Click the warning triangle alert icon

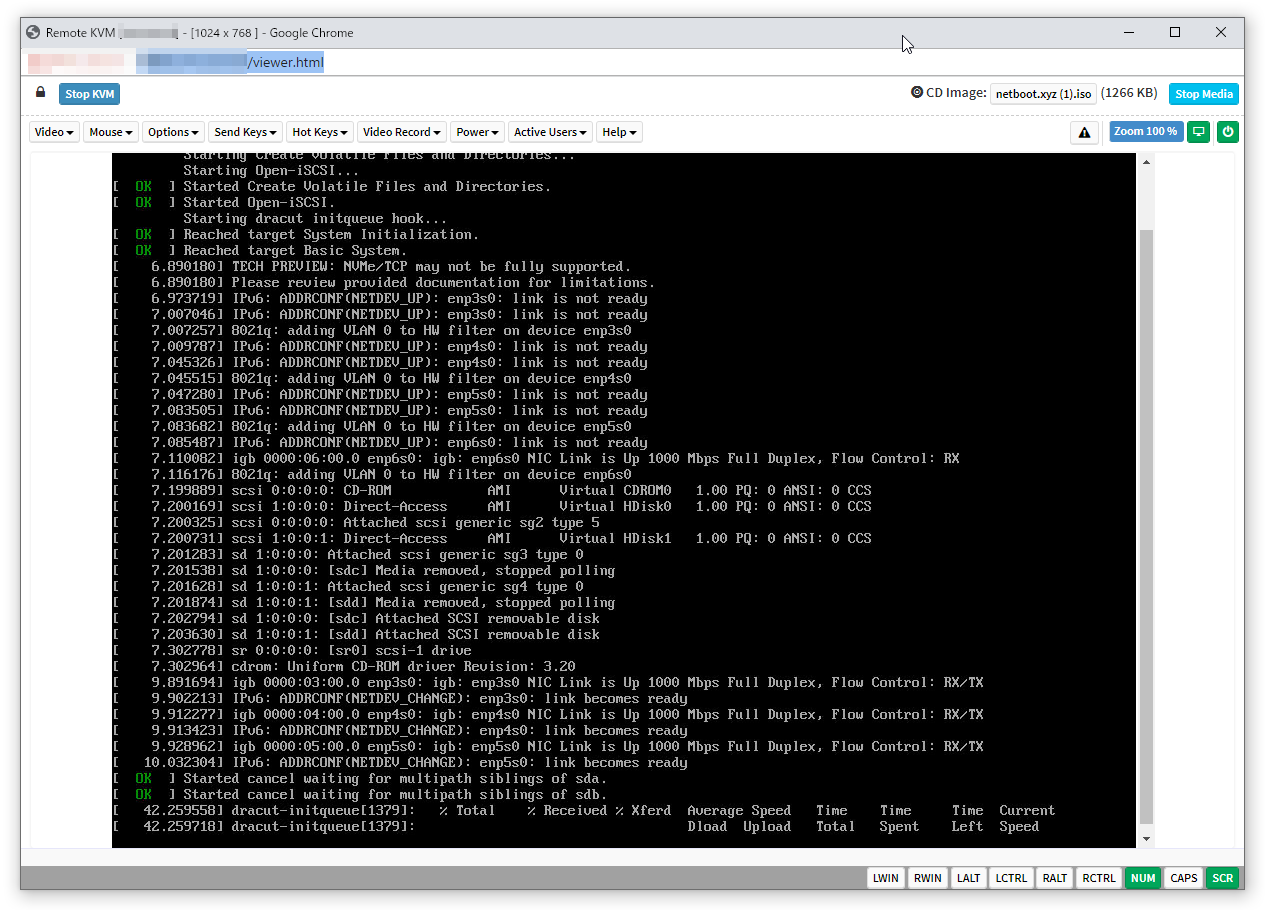tap(1084, 131)
